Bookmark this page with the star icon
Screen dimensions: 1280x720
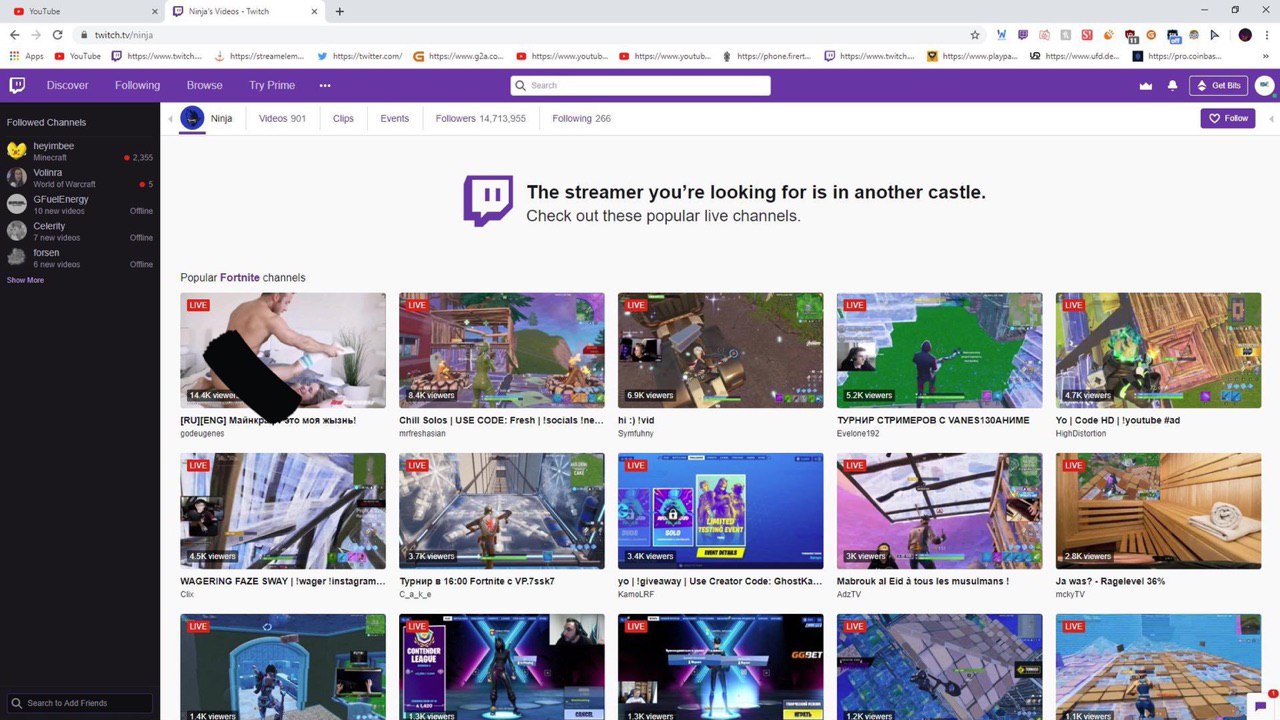(975, 35)
